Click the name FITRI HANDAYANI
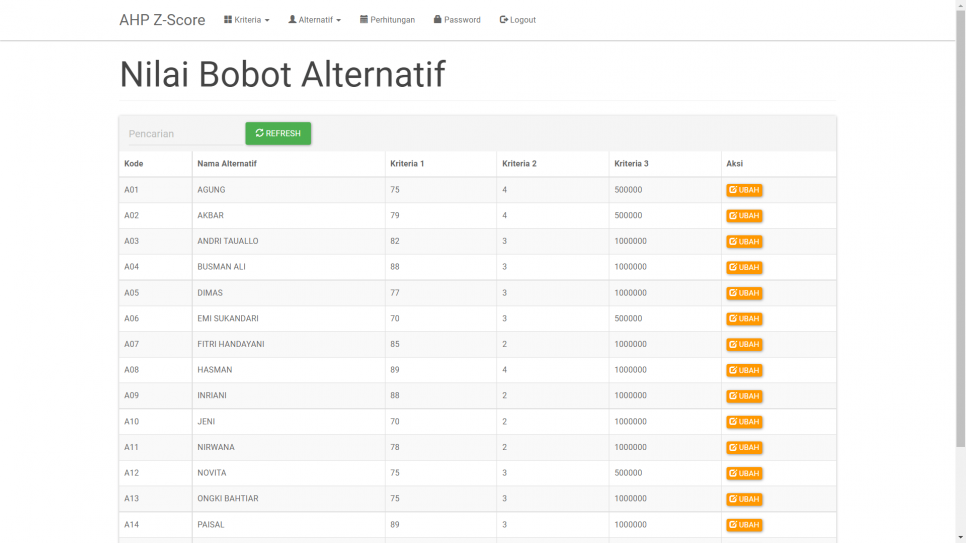 [x=230, y=344]
